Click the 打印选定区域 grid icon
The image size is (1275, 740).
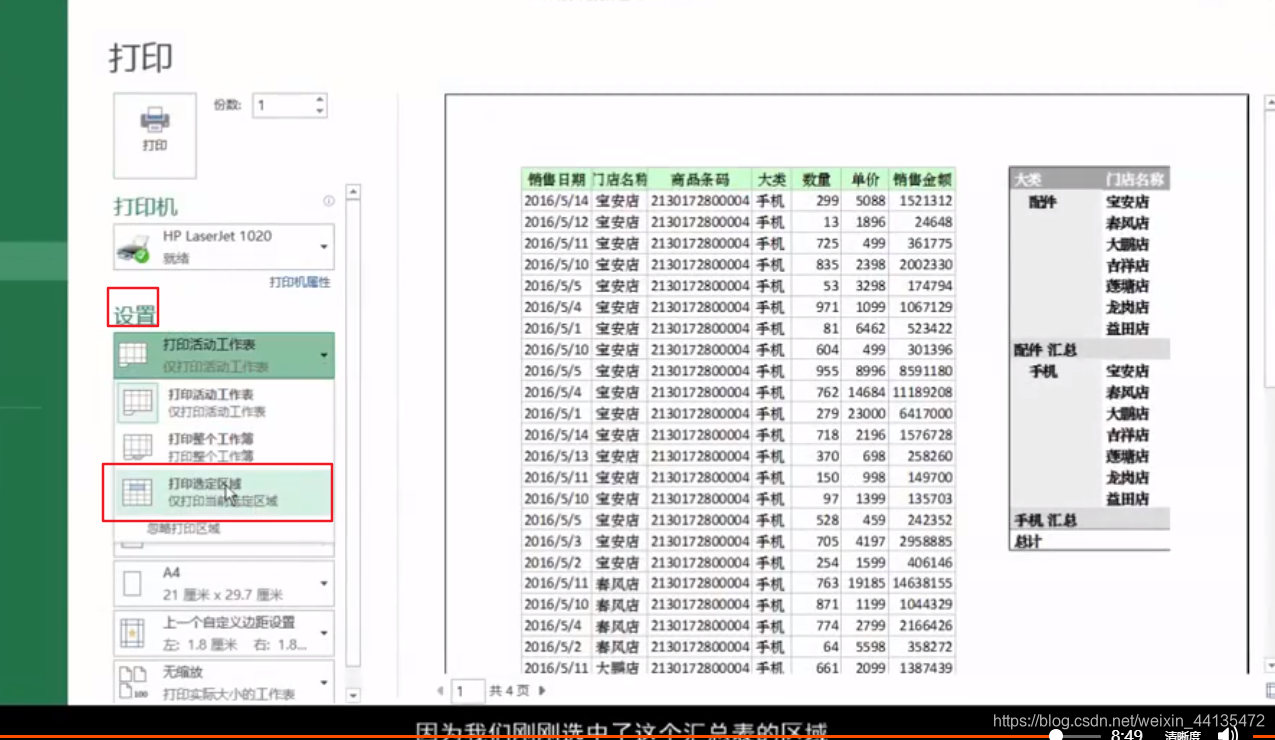(137, 492)
